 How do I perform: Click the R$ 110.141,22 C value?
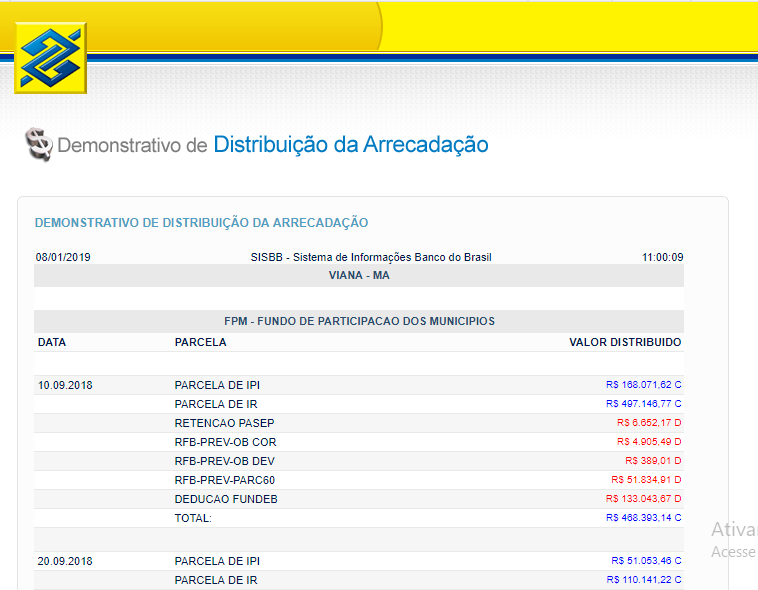[x=643, y=580]
